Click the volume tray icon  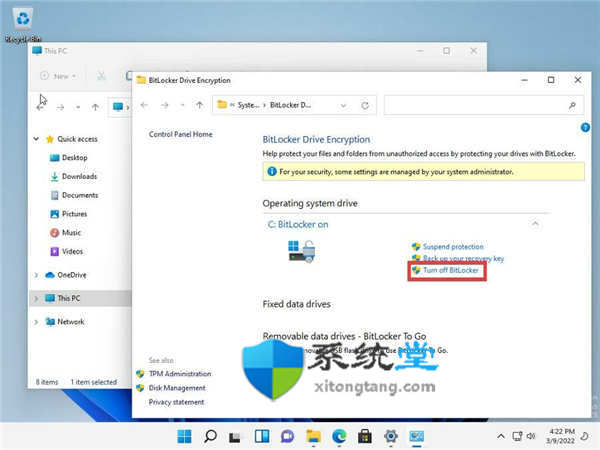531,436
